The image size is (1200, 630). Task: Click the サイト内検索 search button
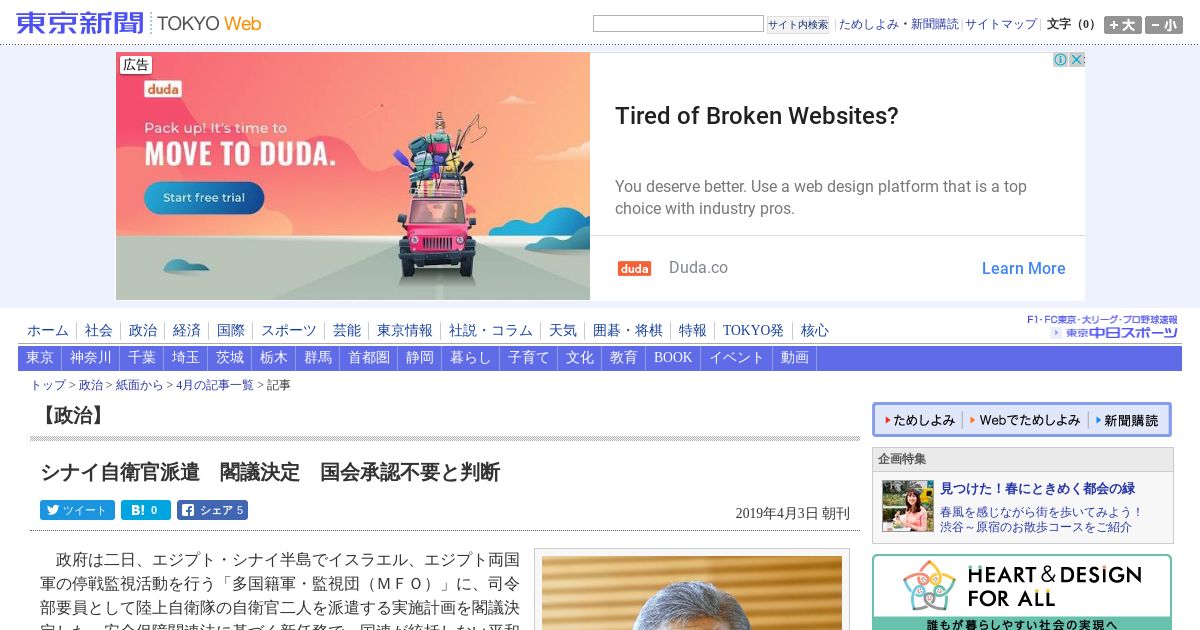click(x=798, y=25)
